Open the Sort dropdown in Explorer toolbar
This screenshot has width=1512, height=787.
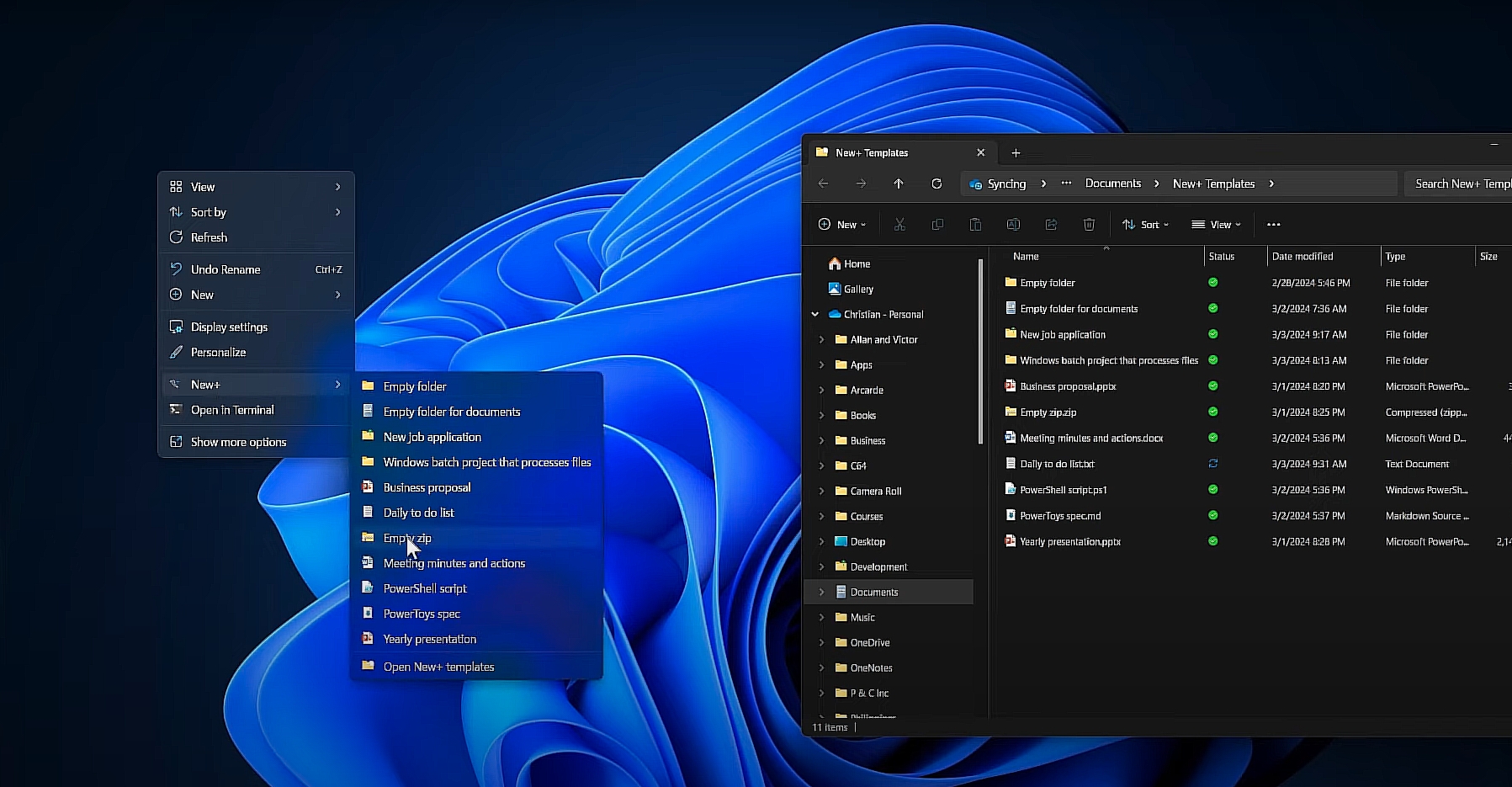pyautogui.click(x=1145, y=225)
